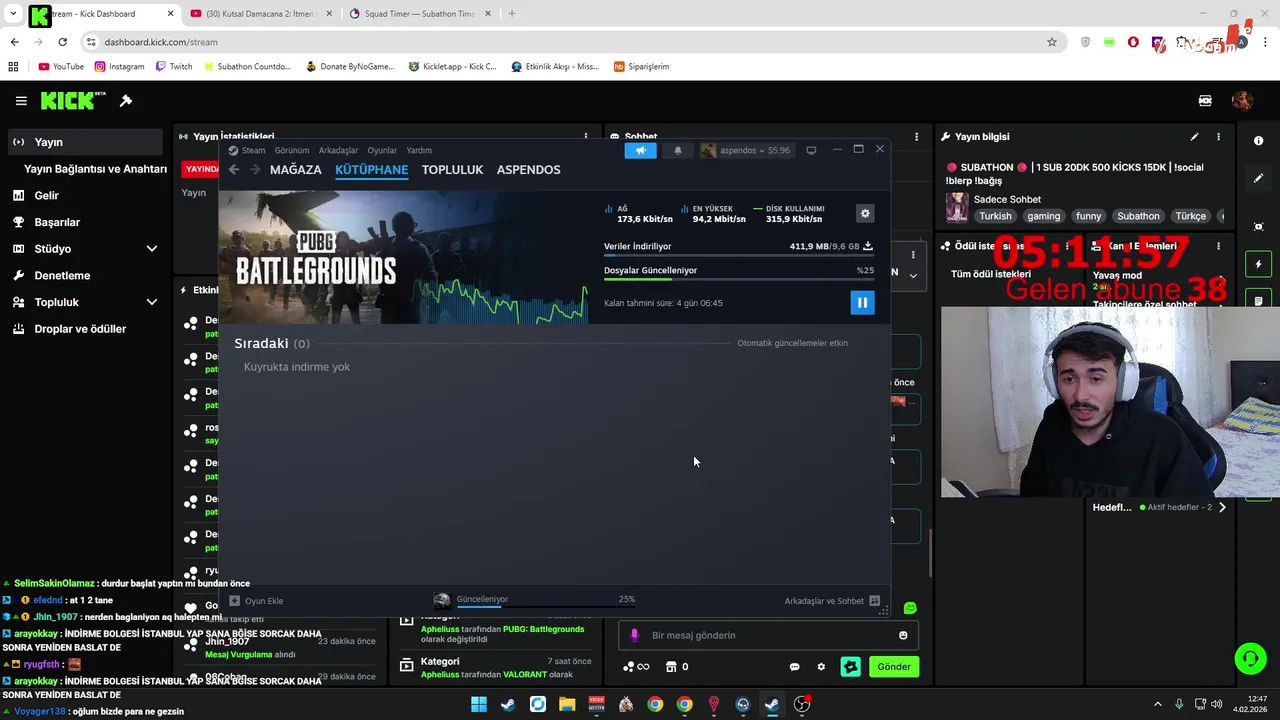Open Steam notifications bell
The height and width of the screenshot is (720, 1280).
[677, 150]
